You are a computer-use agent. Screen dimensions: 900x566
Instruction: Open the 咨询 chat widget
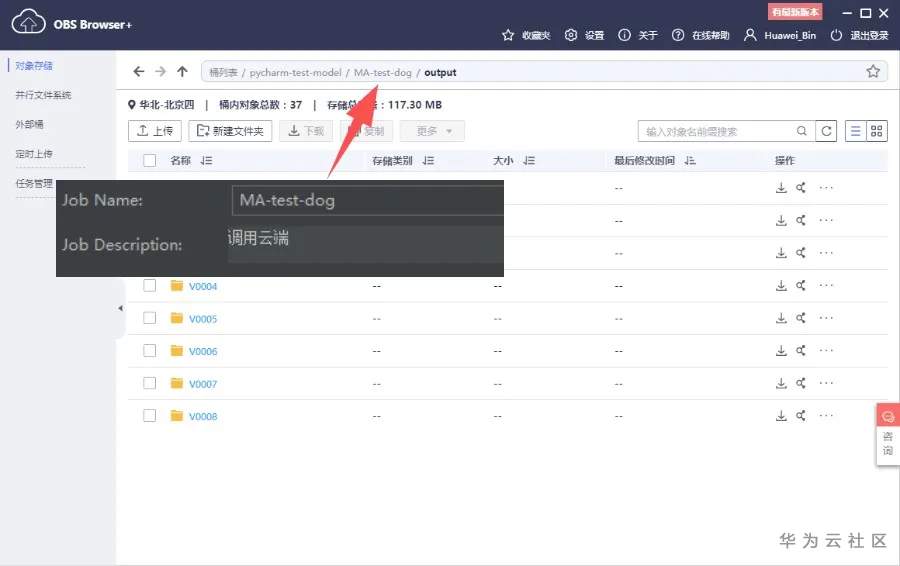click(887, 434)
